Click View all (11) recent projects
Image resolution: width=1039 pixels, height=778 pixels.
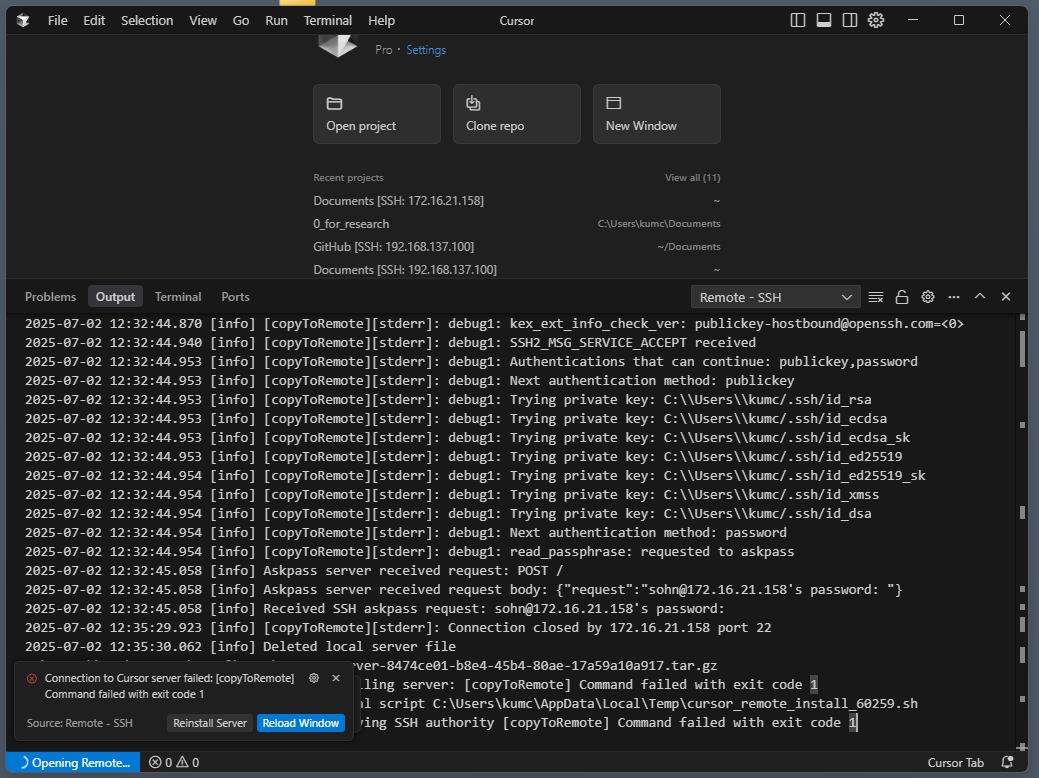point(692,178)
